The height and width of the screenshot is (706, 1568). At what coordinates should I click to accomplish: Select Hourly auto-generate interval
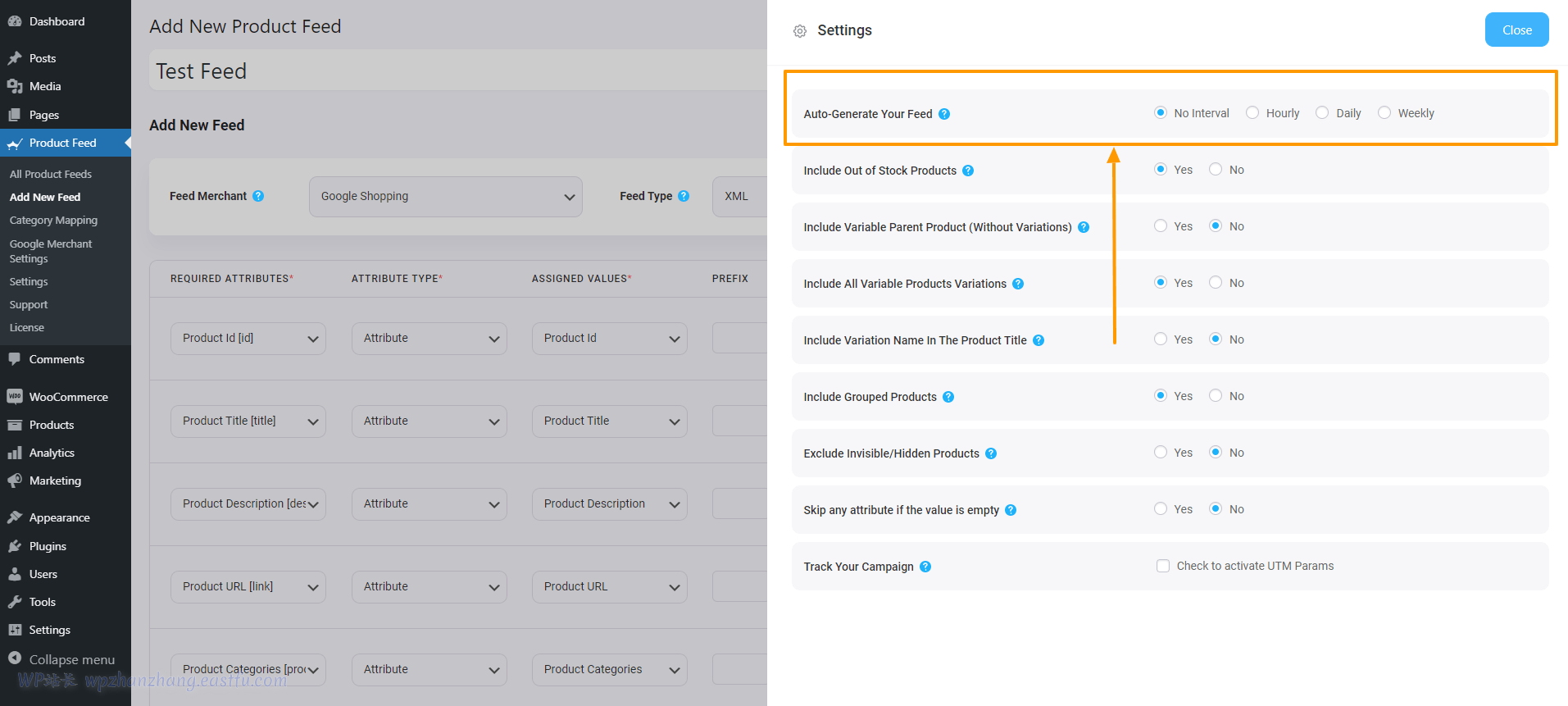1252,113
